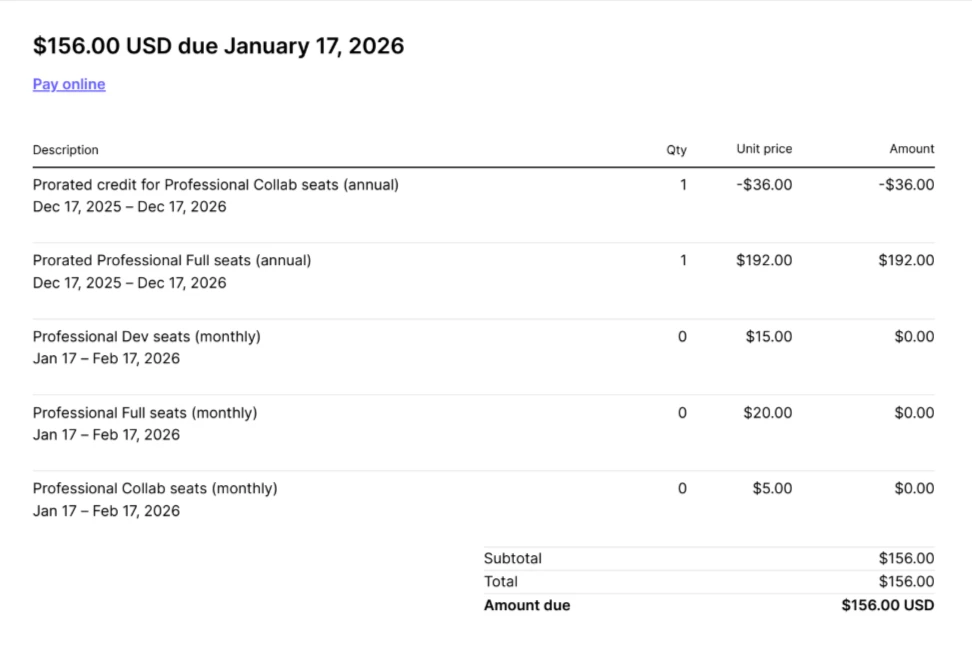Click the Subtotal label
Viewport: 972px width, 658px height.
513,558
